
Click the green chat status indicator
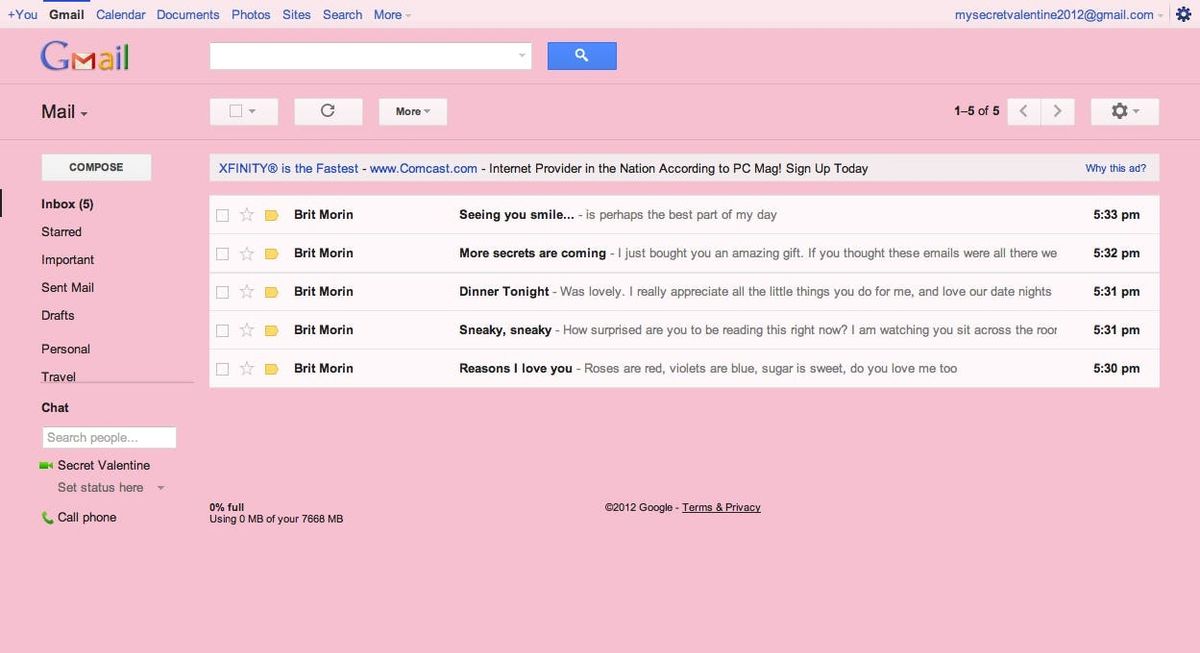44,464
